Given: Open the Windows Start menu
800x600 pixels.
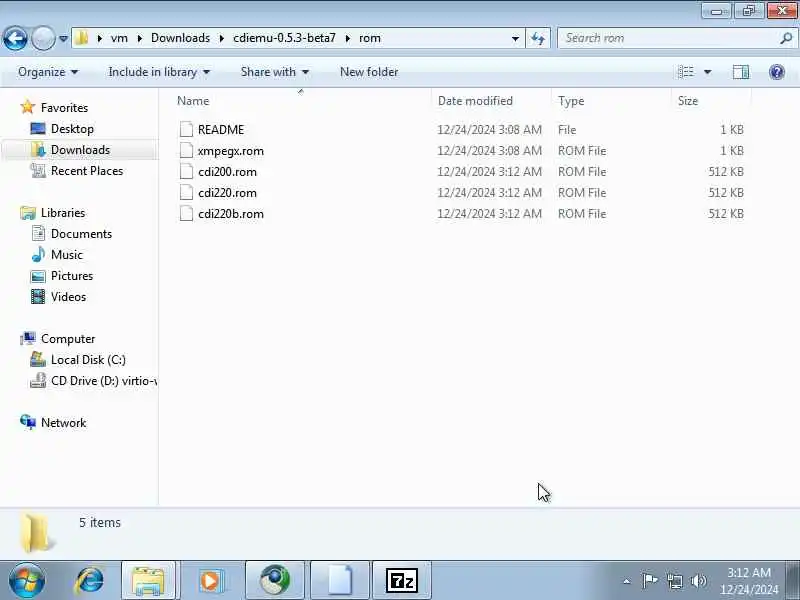Looking at the screenshot, I should click(27, 581).
